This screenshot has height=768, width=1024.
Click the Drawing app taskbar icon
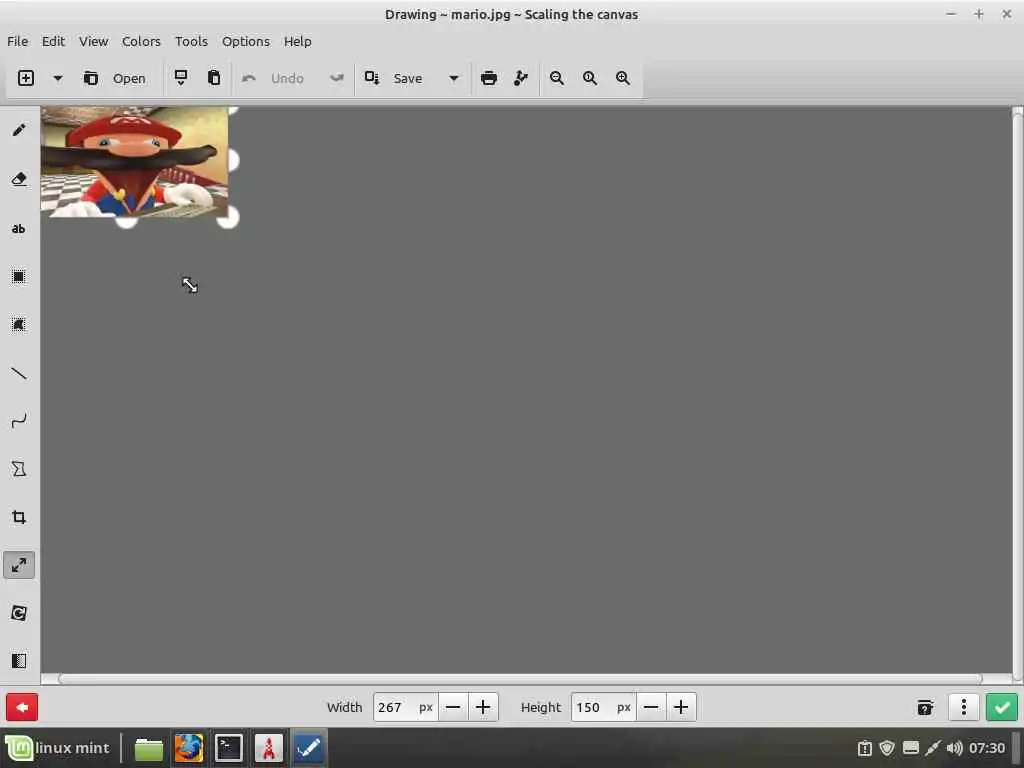(308, 748)
